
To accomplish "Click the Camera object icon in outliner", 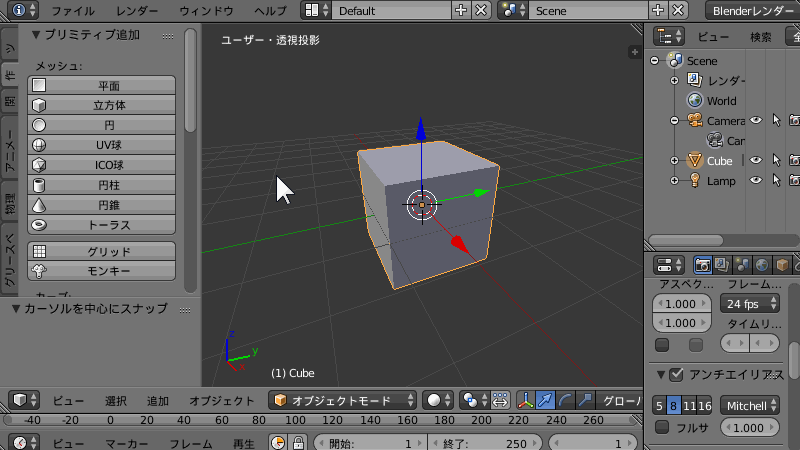I will [695, 121].
